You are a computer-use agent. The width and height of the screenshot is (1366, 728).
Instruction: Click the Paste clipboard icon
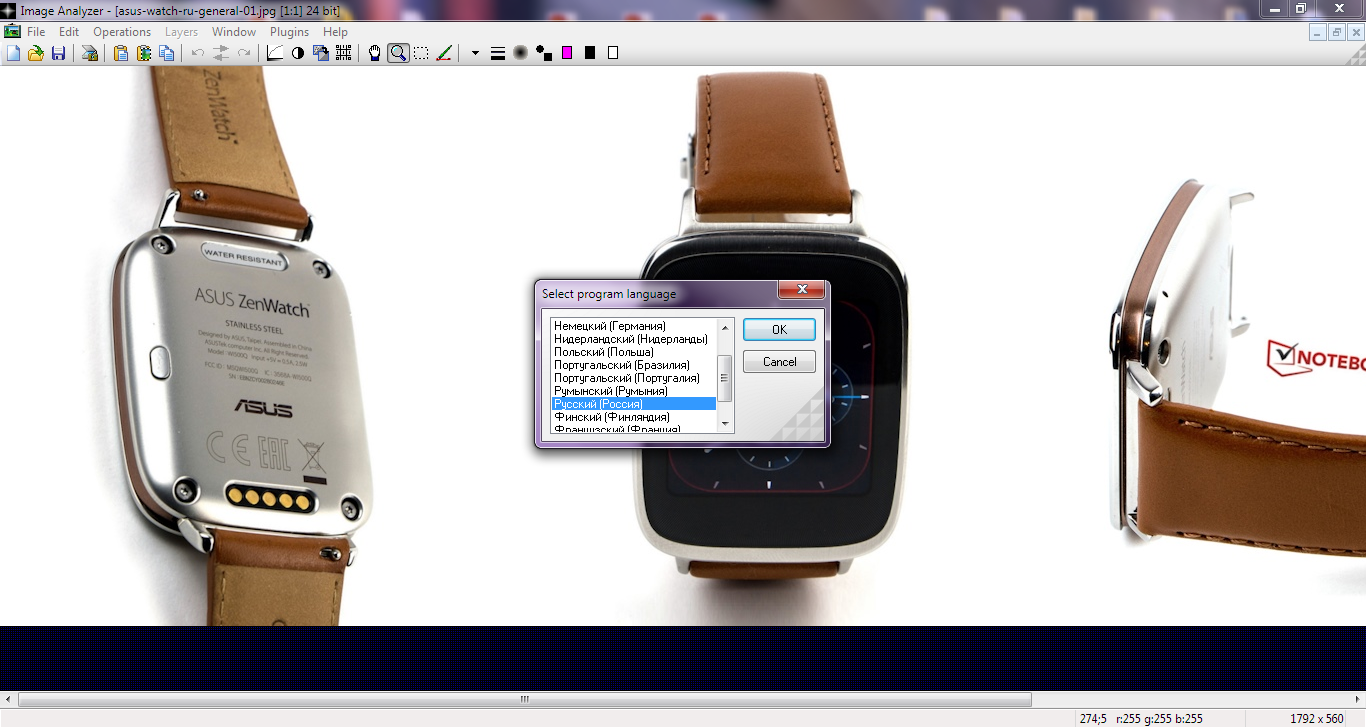pos(121,53)
